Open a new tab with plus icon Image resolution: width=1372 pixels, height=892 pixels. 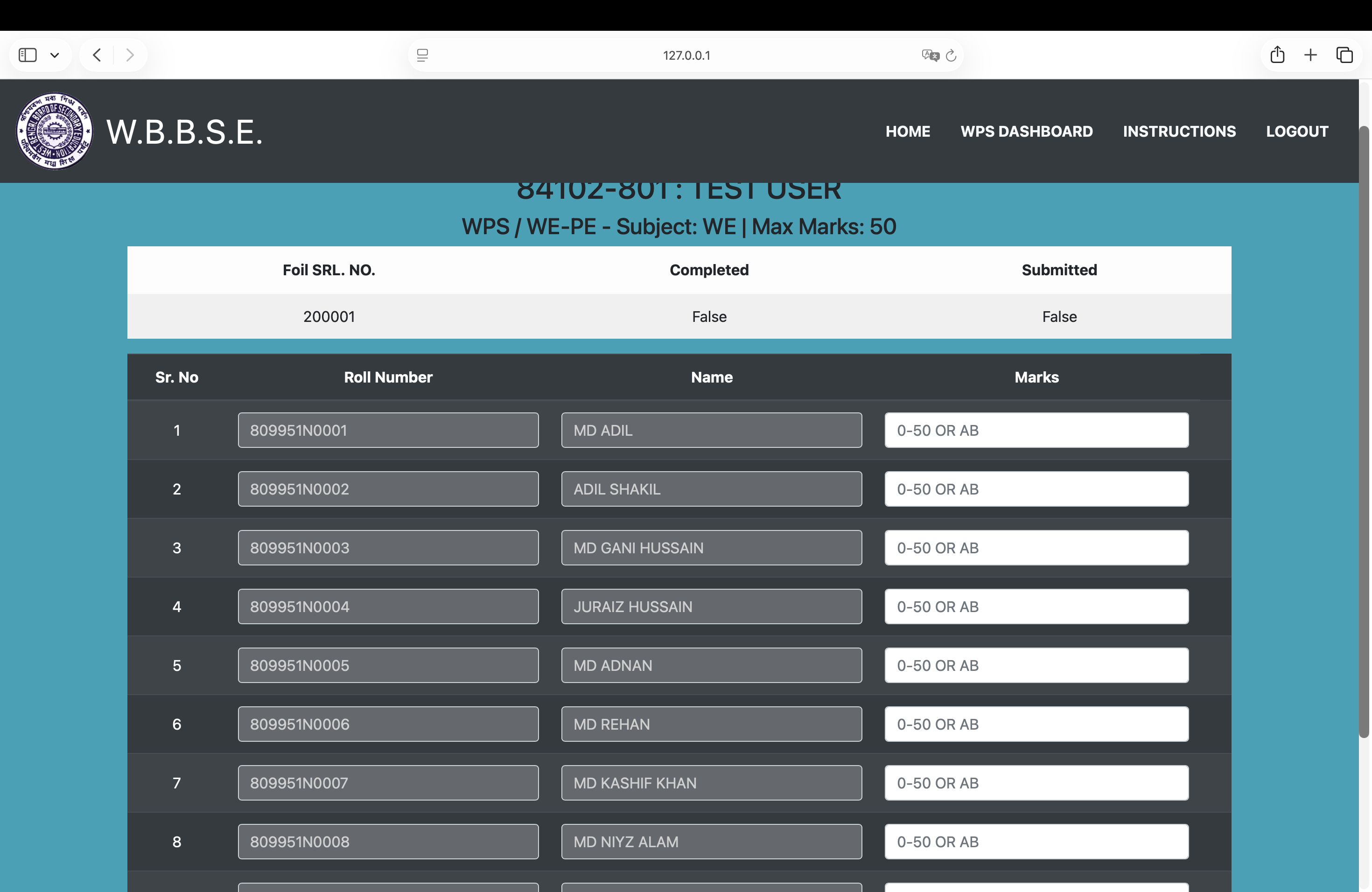click(x=1310, y=56)
